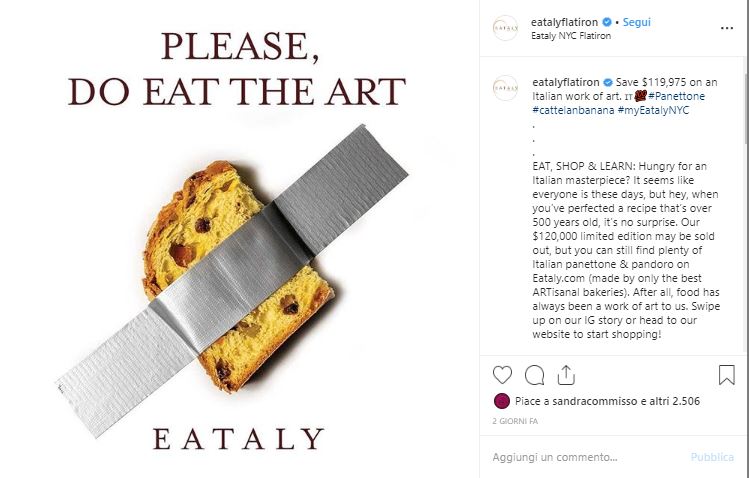749x478 pixels.
Task: Click the Eataly profile avatar in header
Action: [505, 28]
